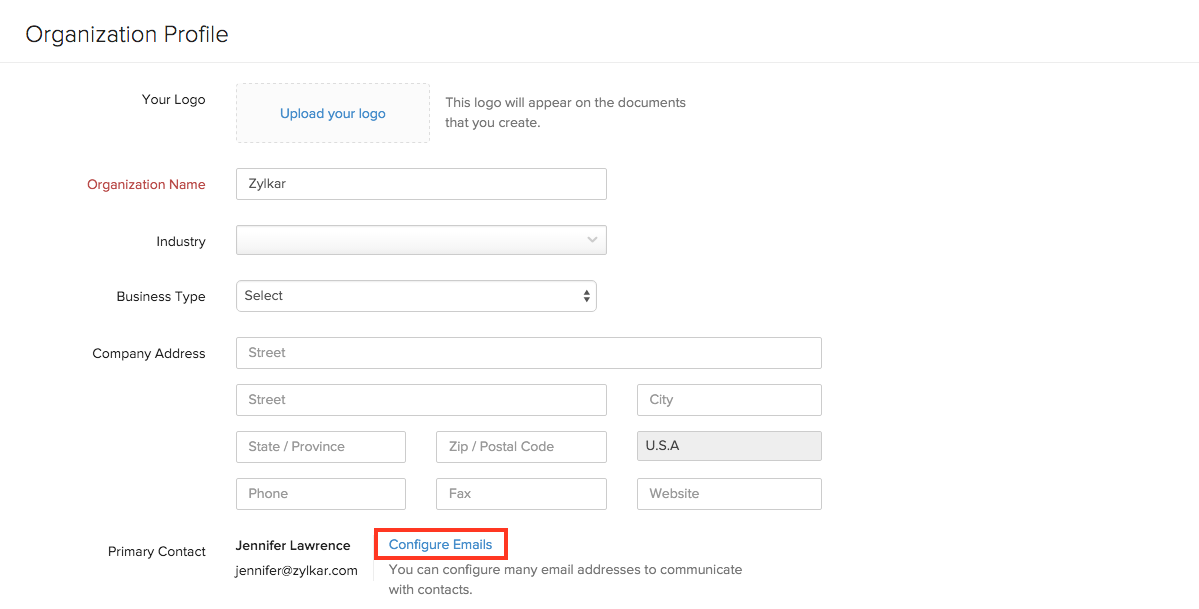Screen dimensions: 1199x609
Task: Open the Business Type Select dropdown
Action: point(415,295)
